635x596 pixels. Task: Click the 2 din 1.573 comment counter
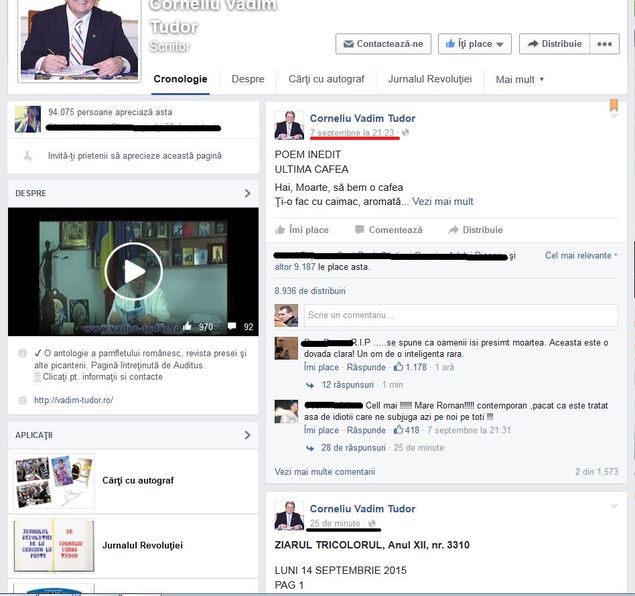(597, 472)
